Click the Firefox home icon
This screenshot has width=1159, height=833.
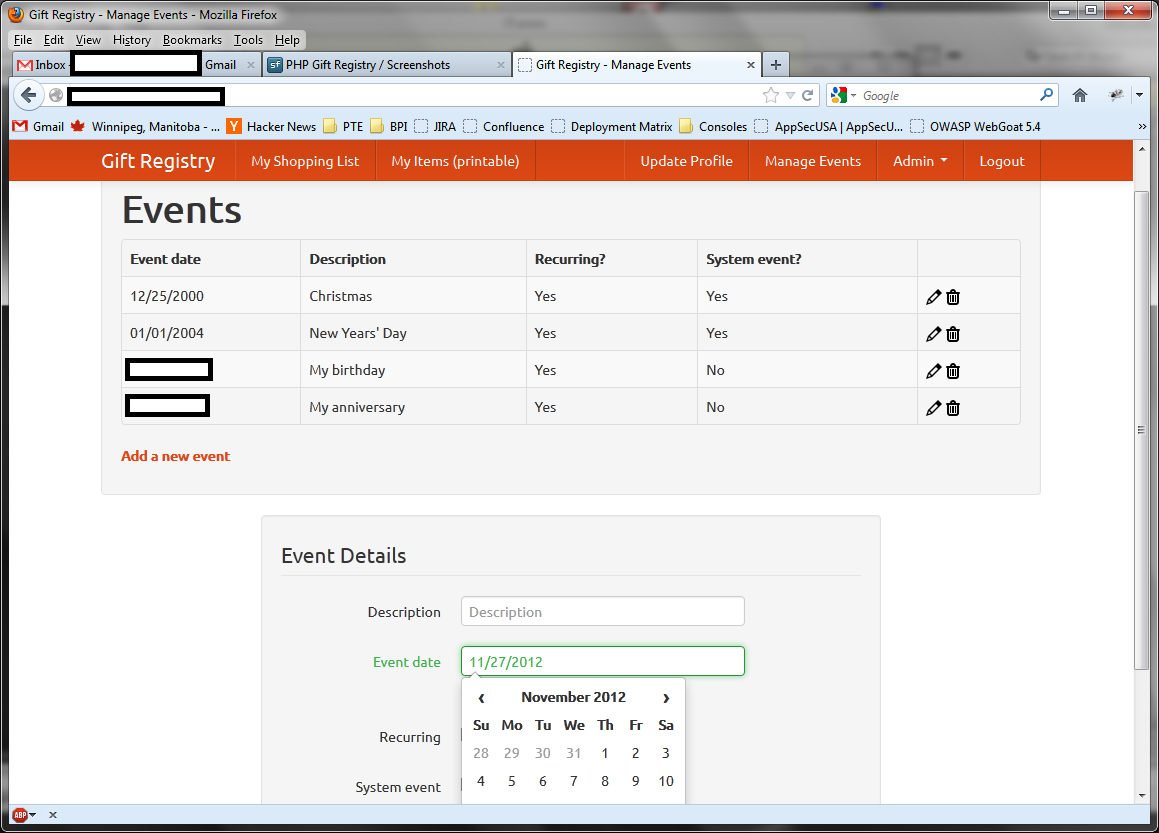coord(1080,95)
